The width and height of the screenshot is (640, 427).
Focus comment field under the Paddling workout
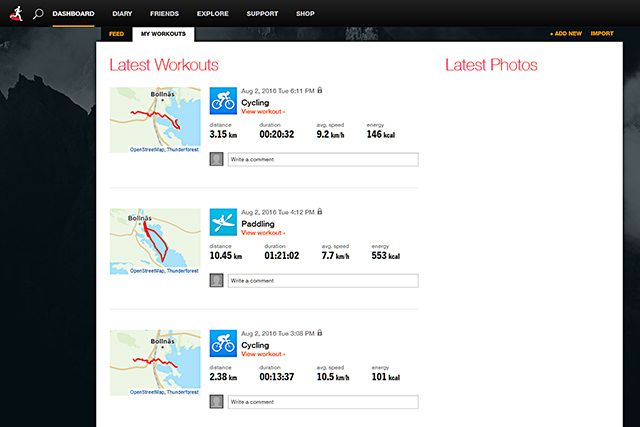pos(323,281)
